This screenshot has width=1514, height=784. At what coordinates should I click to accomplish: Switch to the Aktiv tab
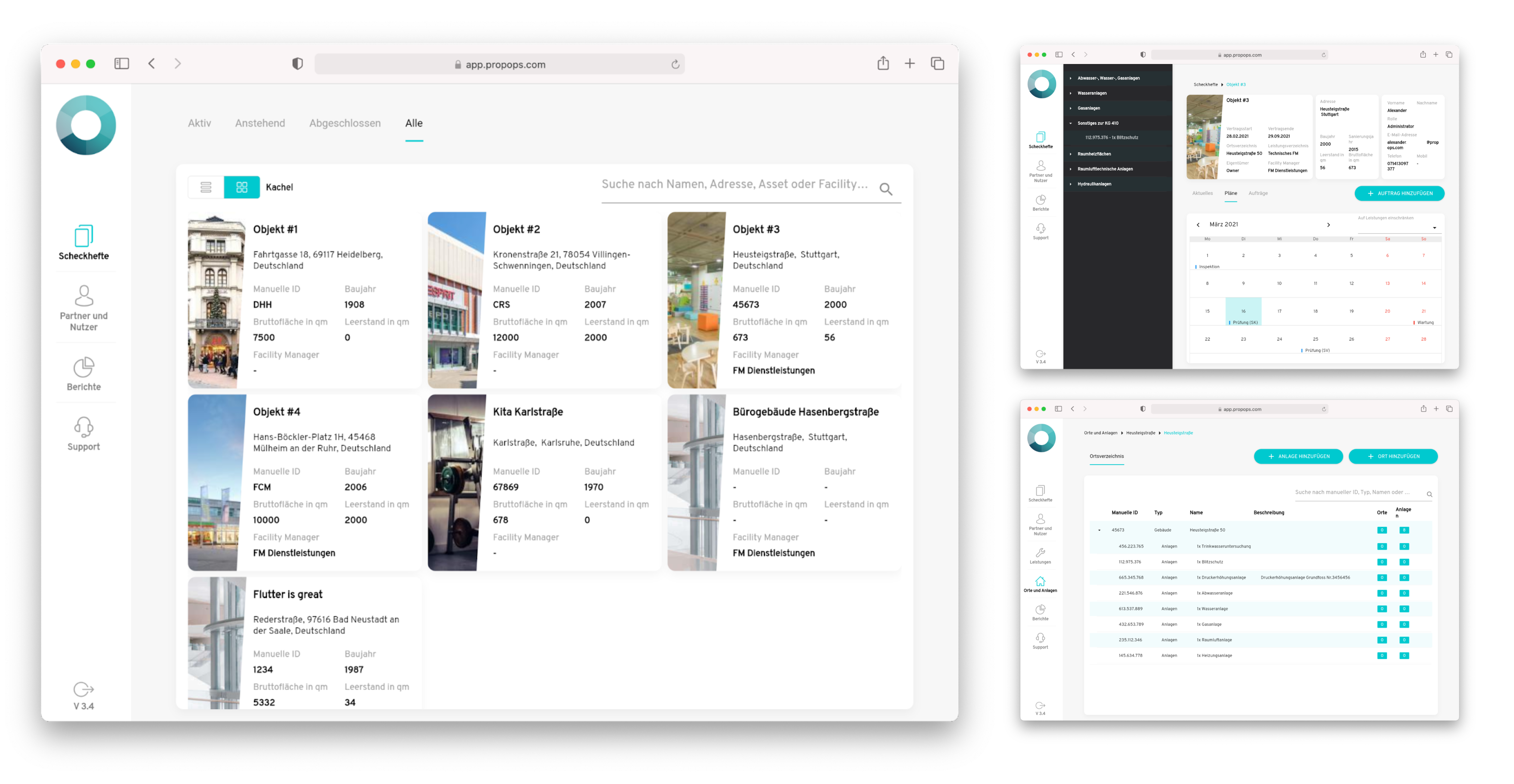(199, 123)
